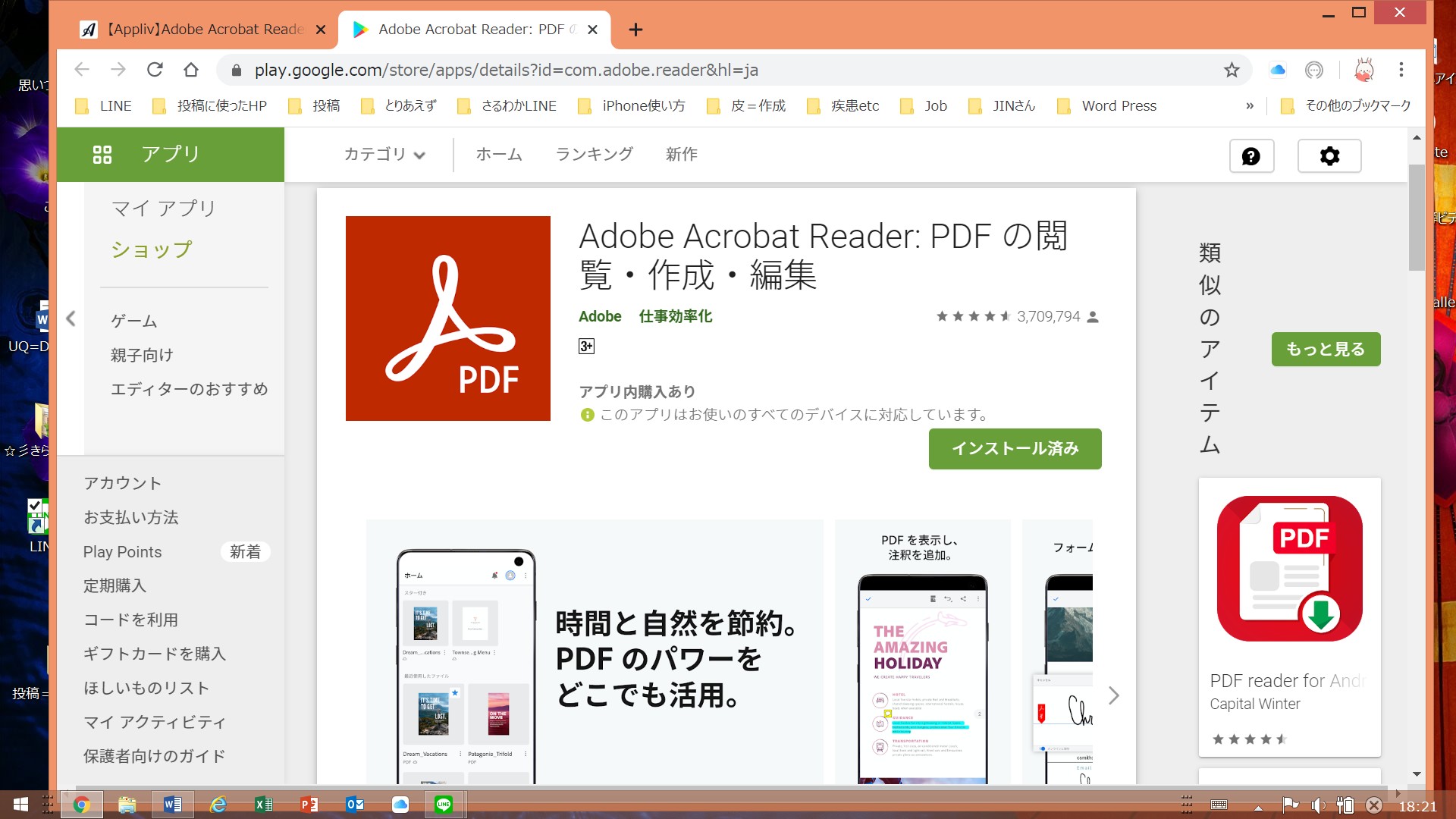Select ショップ in the sidebar
Viewport: 1456px width, 819px height.
[152, 249]
